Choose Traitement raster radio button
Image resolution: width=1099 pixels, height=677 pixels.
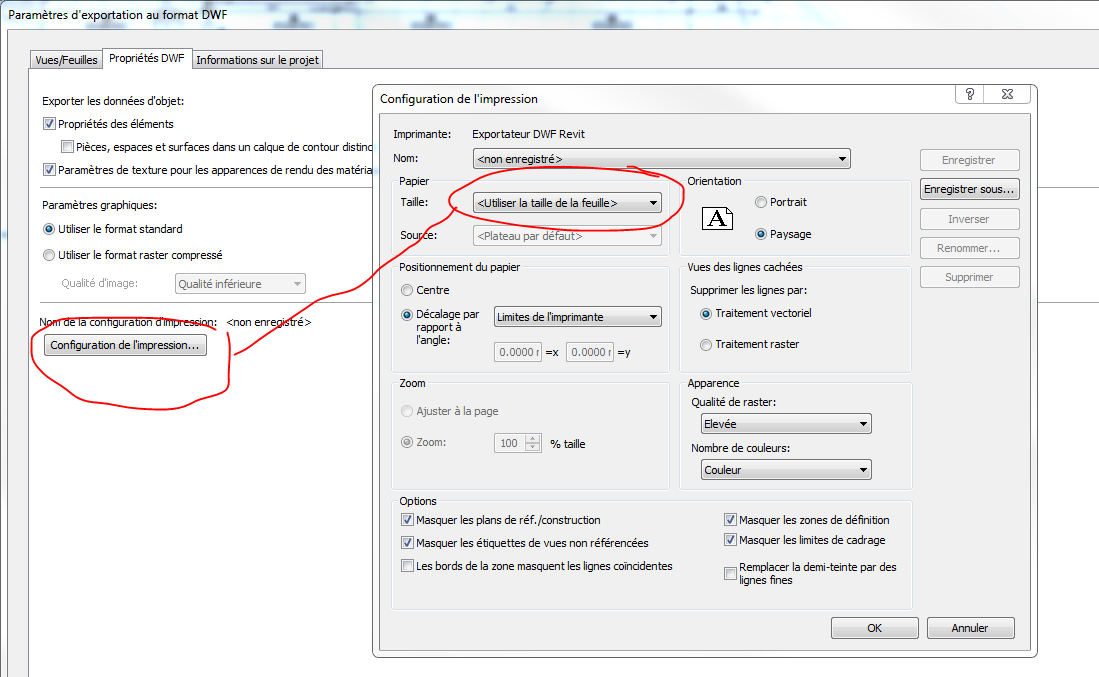[706, 345]
